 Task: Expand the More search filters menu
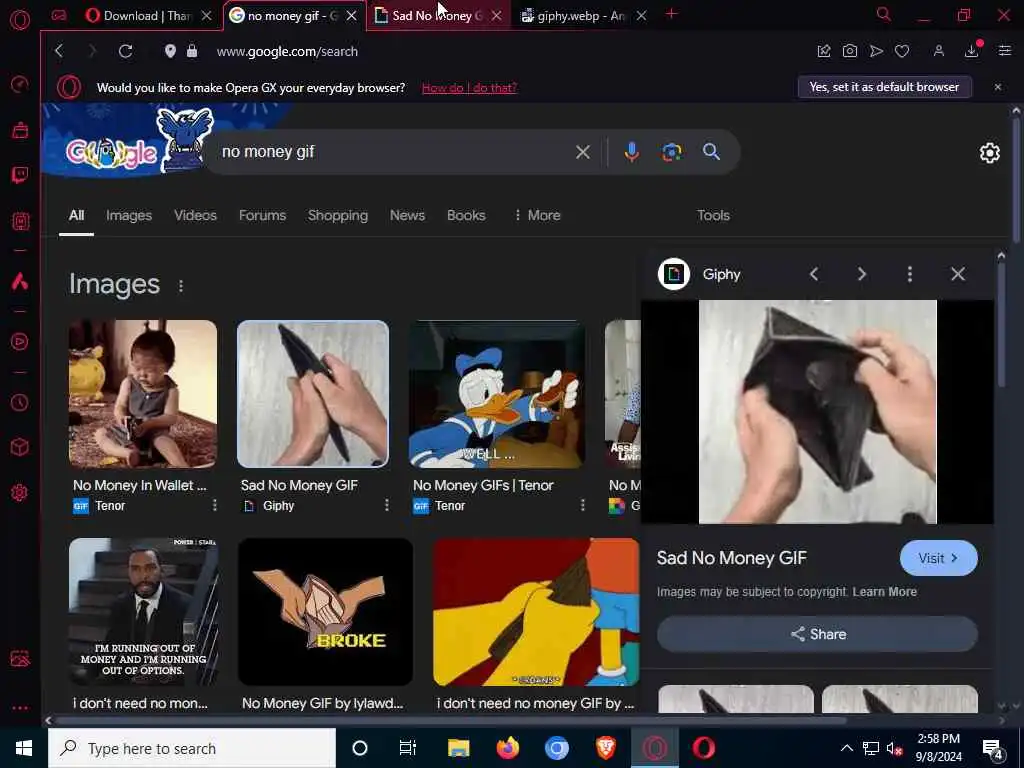[537, 215]
